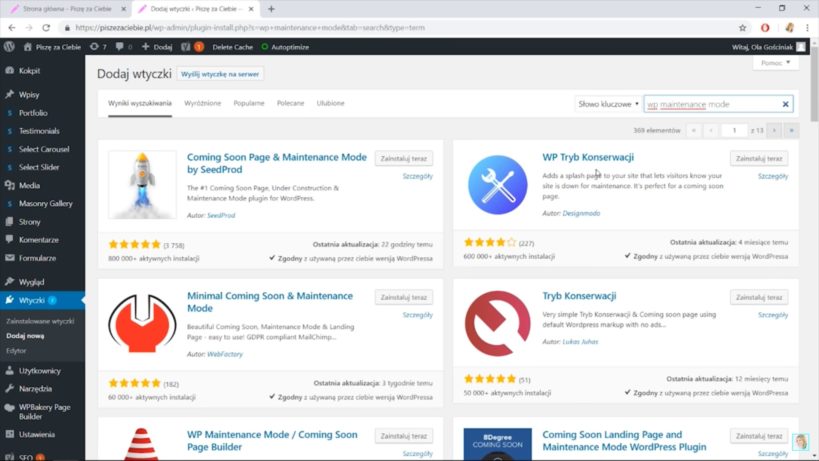This screenshot has width=819, height=461.
Task: Click Wyślij wtyczkę na serwer button
Action: (x=220, y=74)
